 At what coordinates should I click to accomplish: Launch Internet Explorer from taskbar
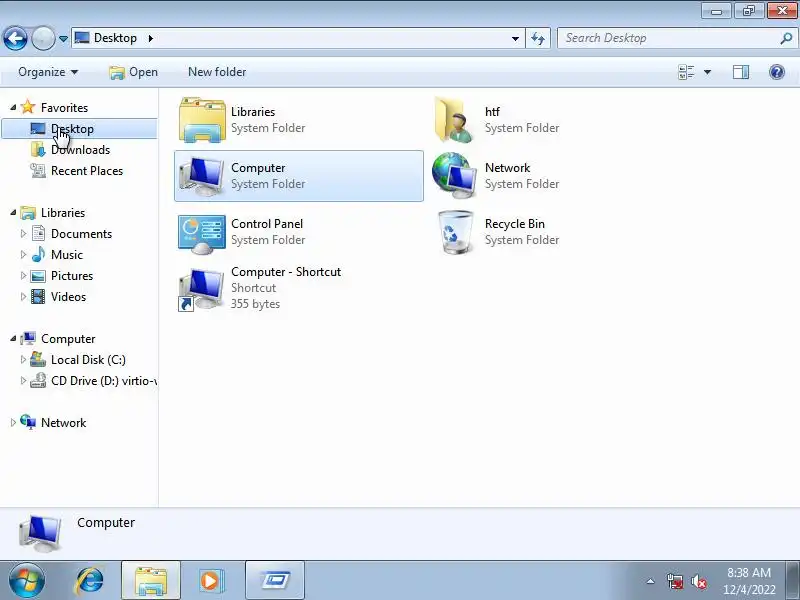(x=89, y=581)
